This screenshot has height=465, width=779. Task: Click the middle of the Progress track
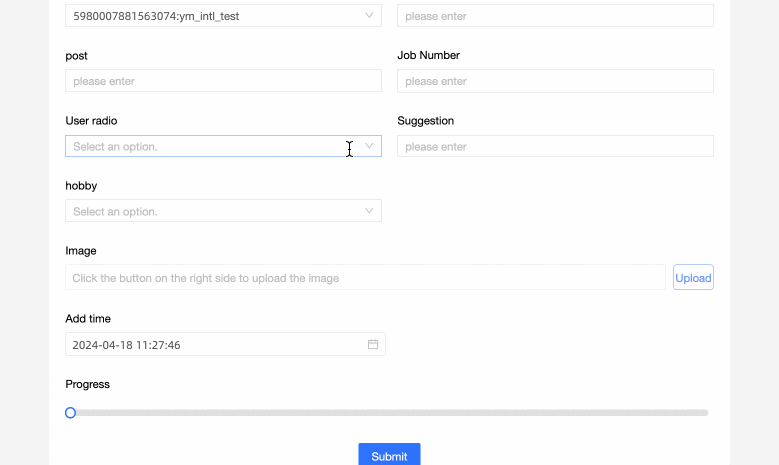click(x=389, y=412)
